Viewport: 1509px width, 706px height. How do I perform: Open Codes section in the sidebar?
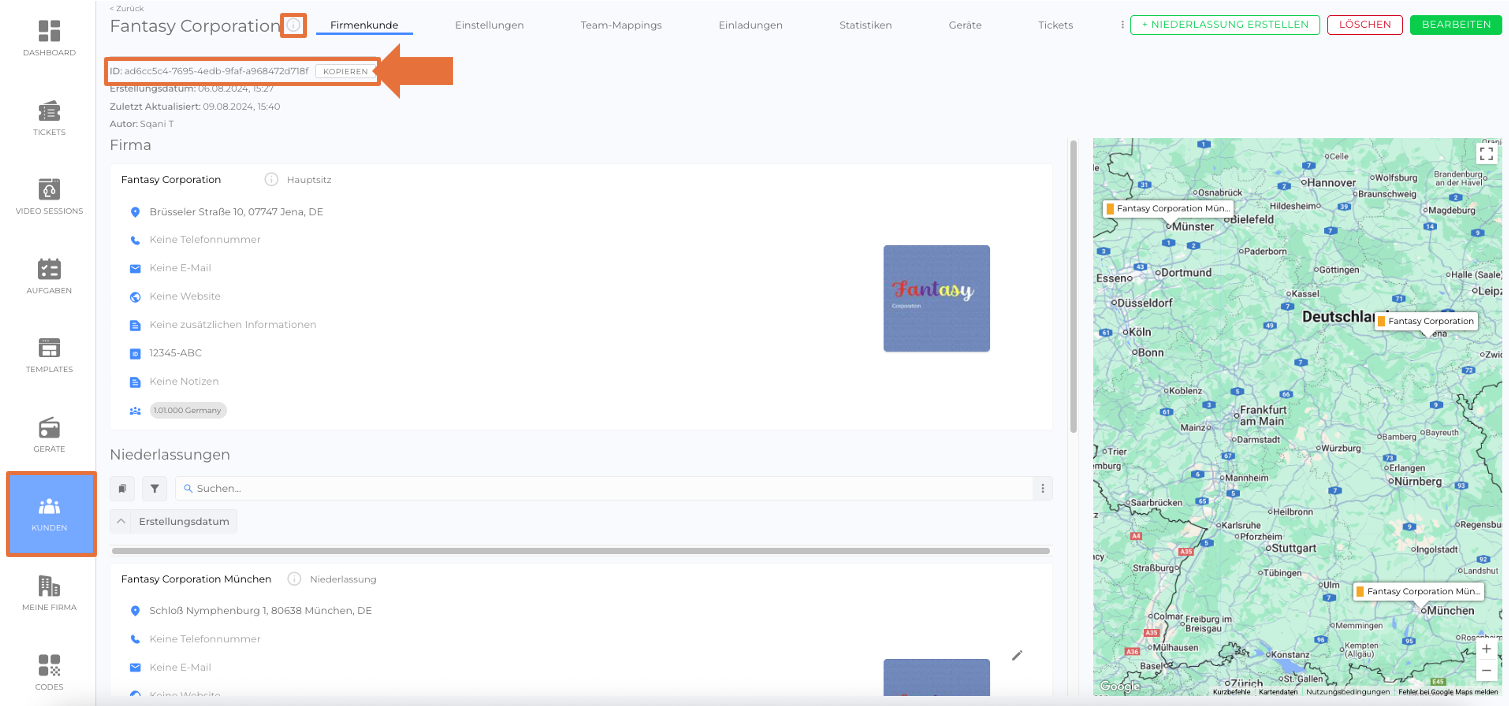coord(49,671)
